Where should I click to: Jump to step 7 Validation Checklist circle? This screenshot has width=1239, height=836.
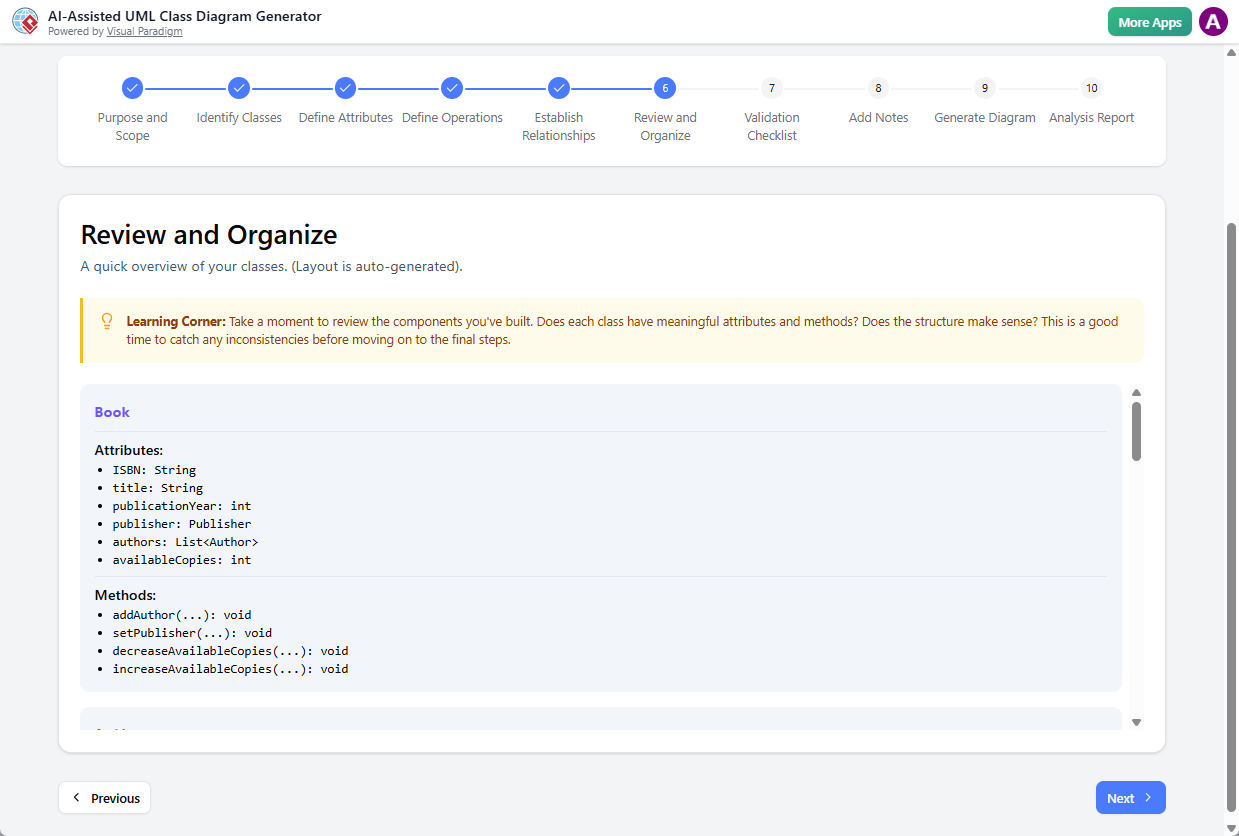coord(772,88)
